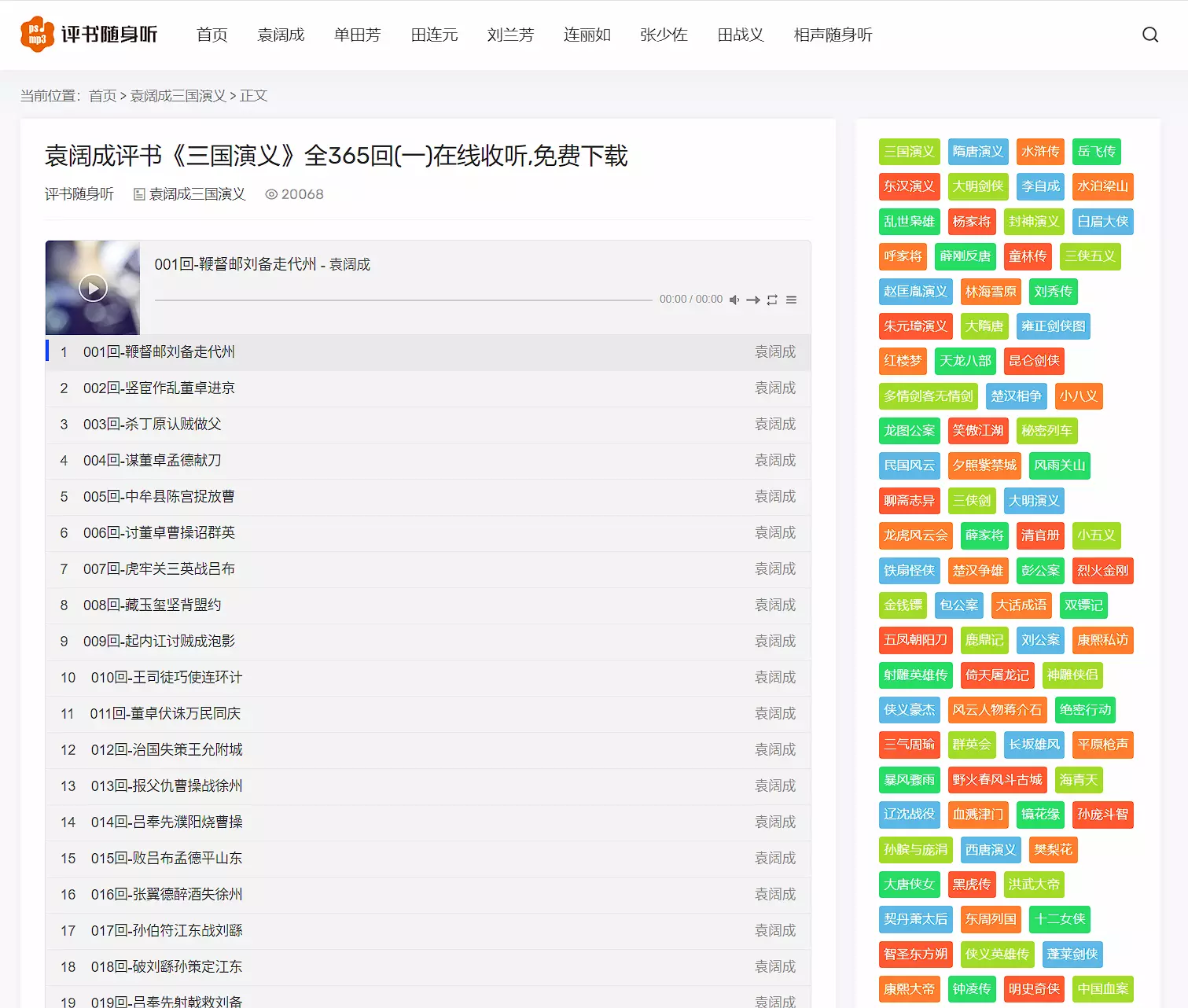
Task: Mute the audio player volume icon
Action: 734,300
